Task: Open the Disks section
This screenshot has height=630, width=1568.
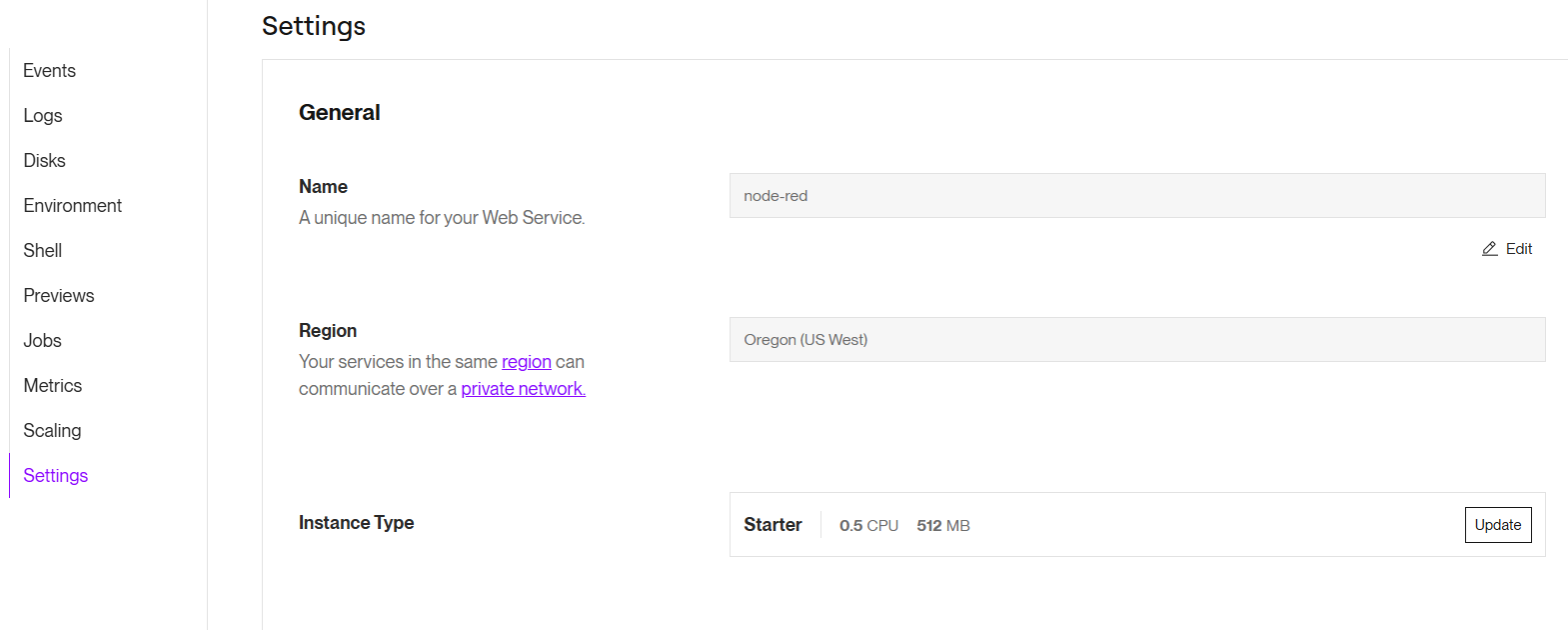Action: click(45, 161)
